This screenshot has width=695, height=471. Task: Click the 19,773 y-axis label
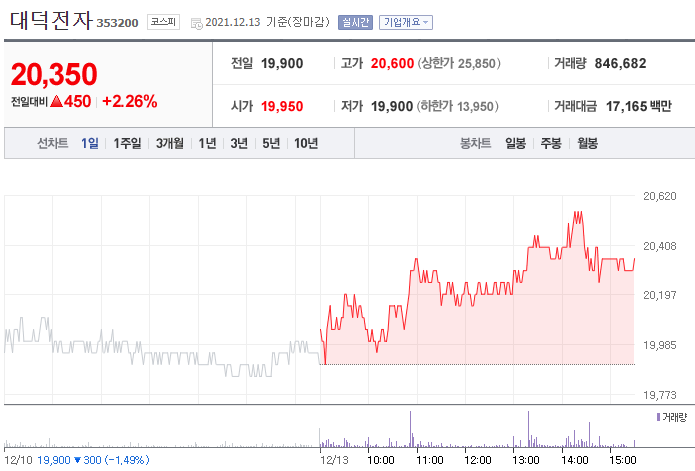pos(660,394)
